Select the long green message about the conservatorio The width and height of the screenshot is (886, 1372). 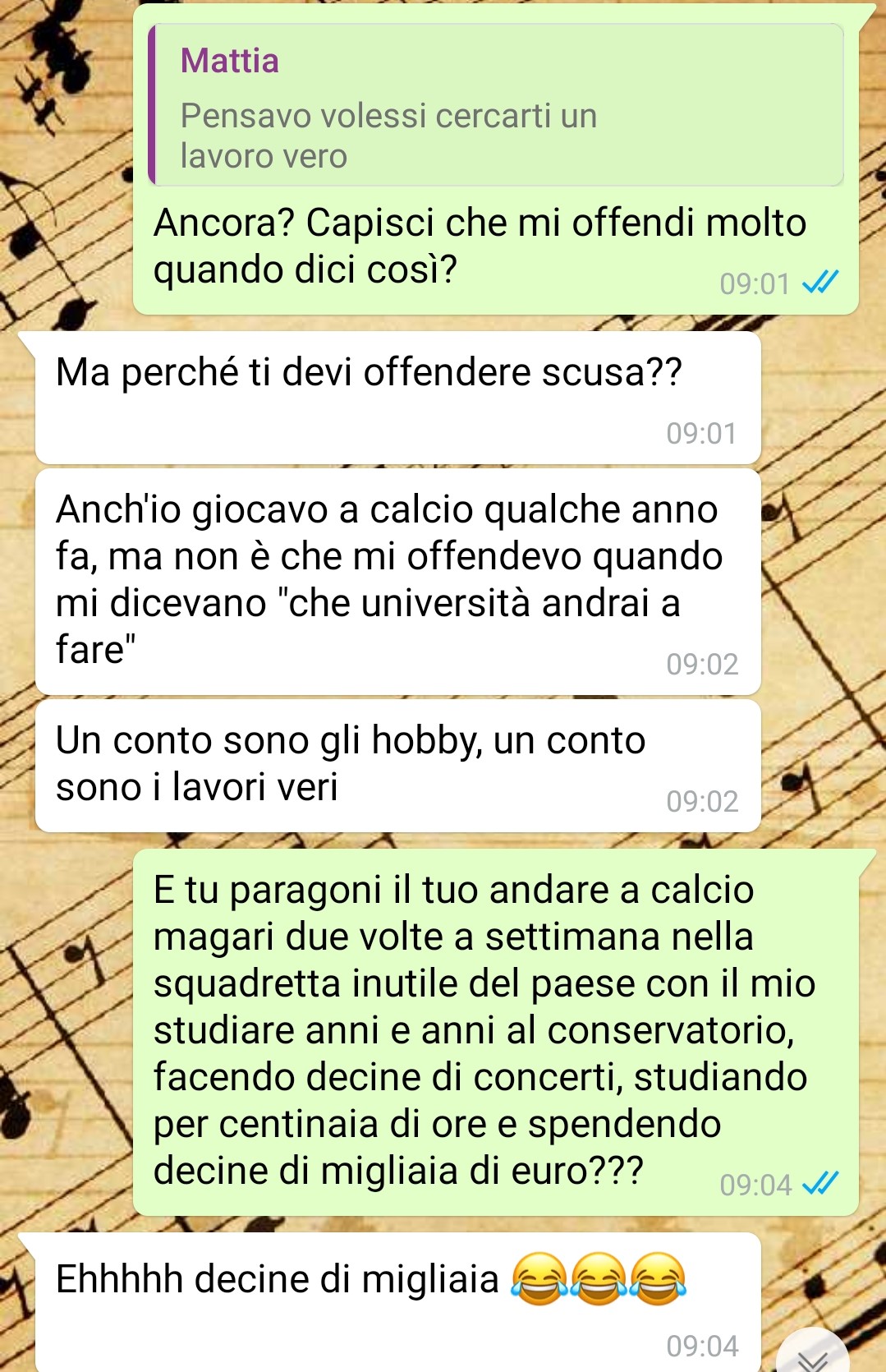496,1032
